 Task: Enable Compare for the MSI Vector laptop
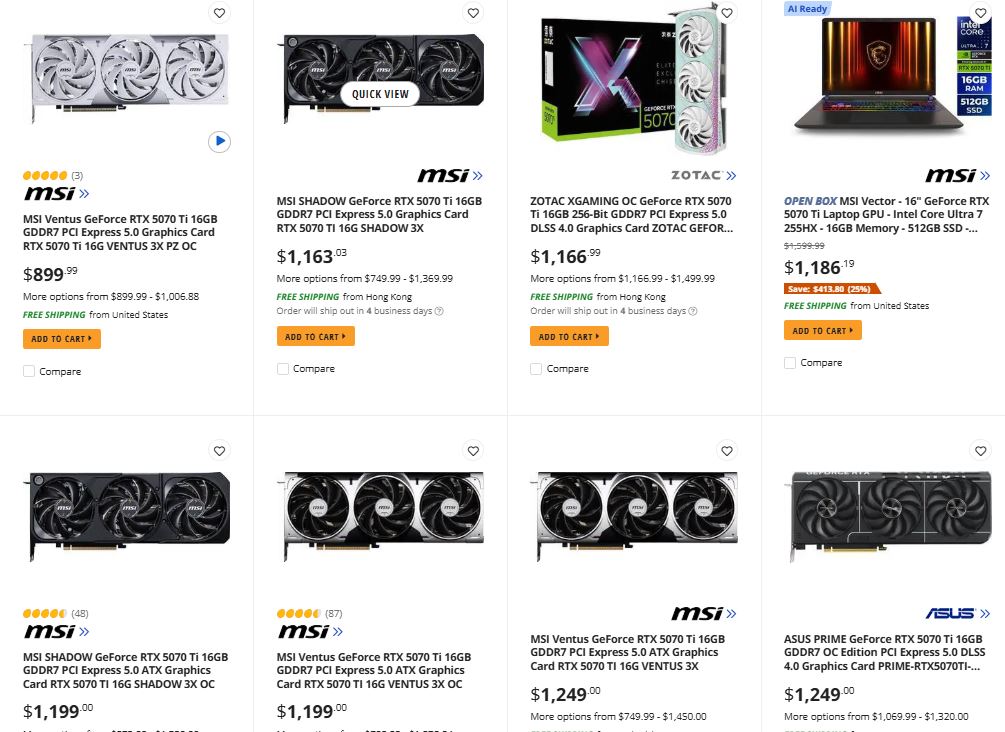[790, 363]
